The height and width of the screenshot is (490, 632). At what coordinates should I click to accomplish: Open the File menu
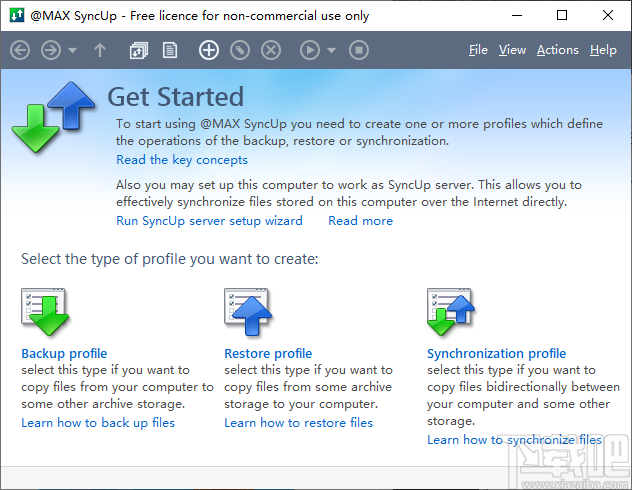click(478, 50)
